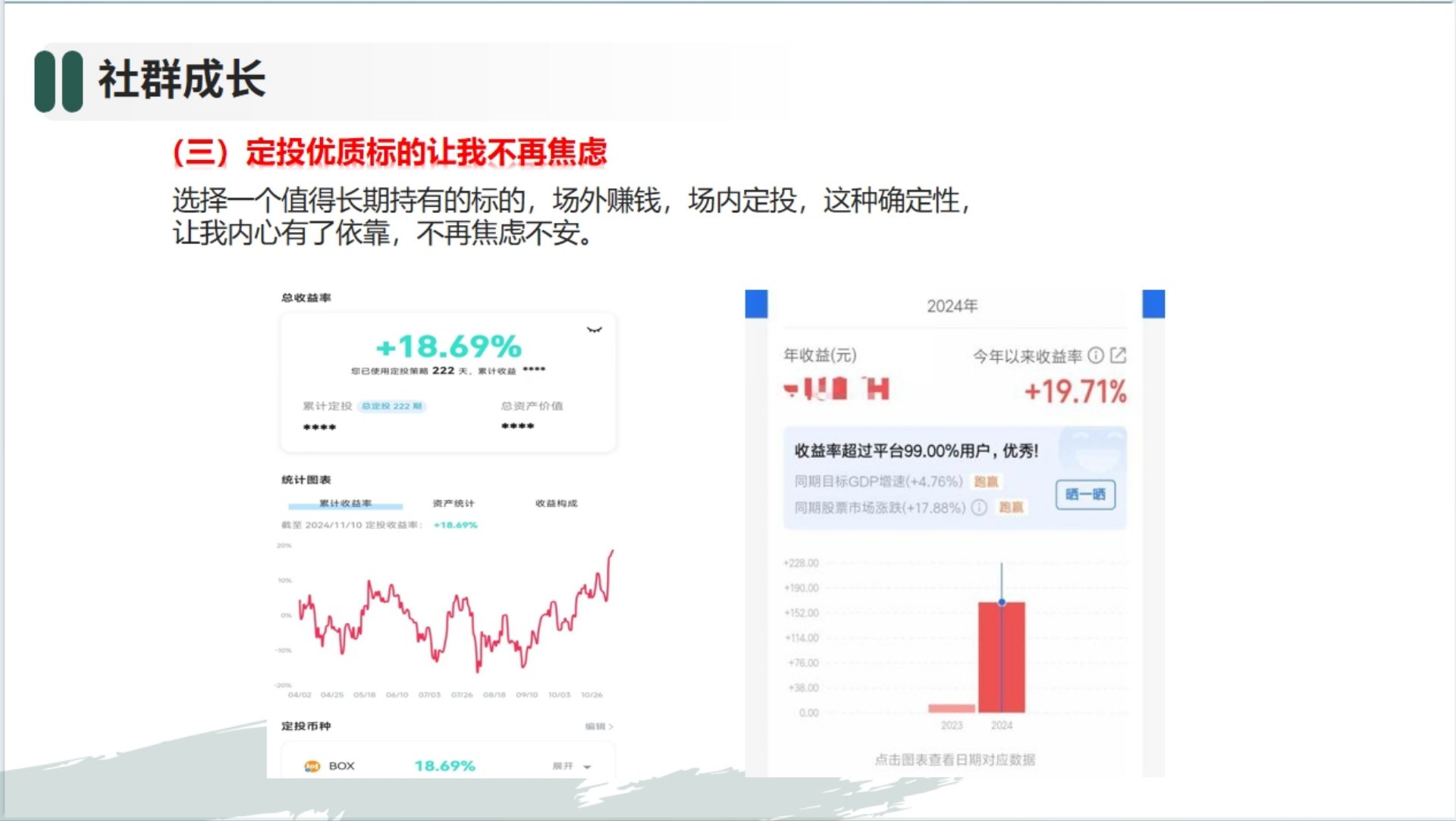Click share icon next to 今年以来收益率
Screen dimensions: 1456x821
pyautogui.click(x=1119, y=355)
